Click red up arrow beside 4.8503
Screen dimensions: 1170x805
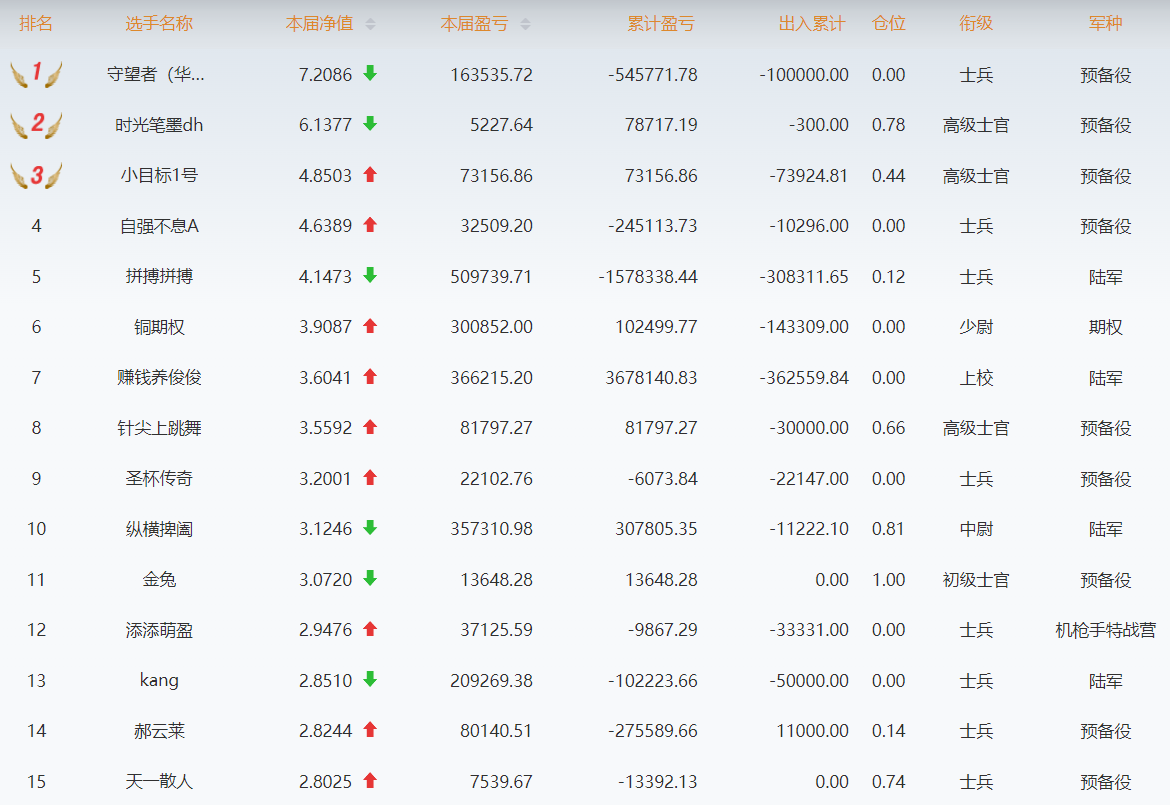(370, 175)
